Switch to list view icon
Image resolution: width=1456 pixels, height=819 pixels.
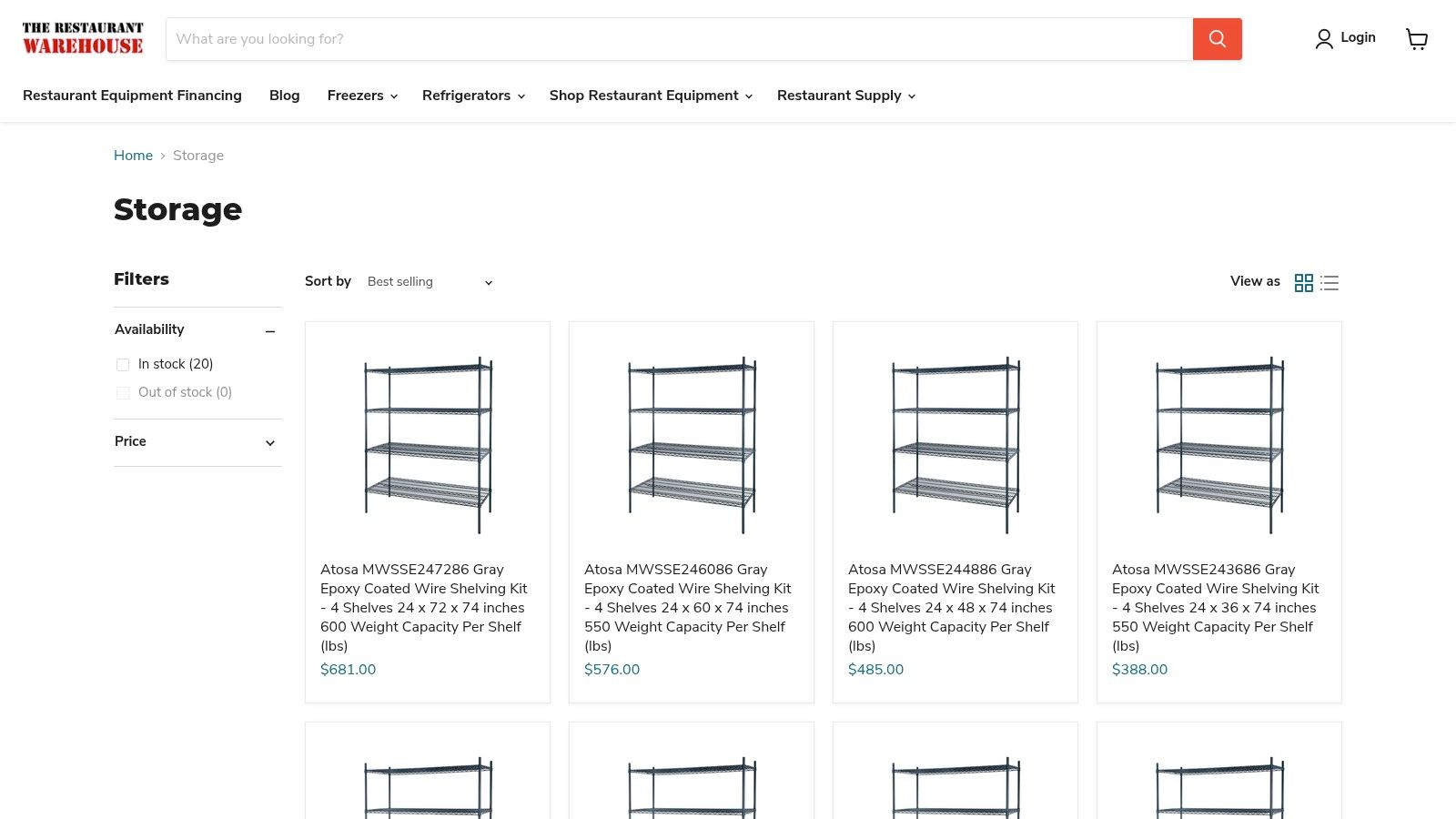1330,283
